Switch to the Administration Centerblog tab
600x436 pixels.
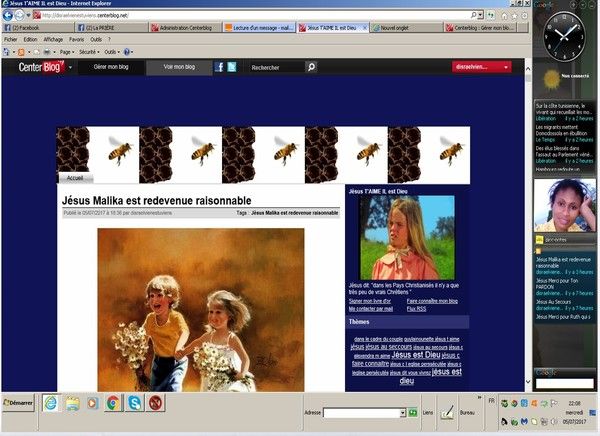(x=186, y=28)
